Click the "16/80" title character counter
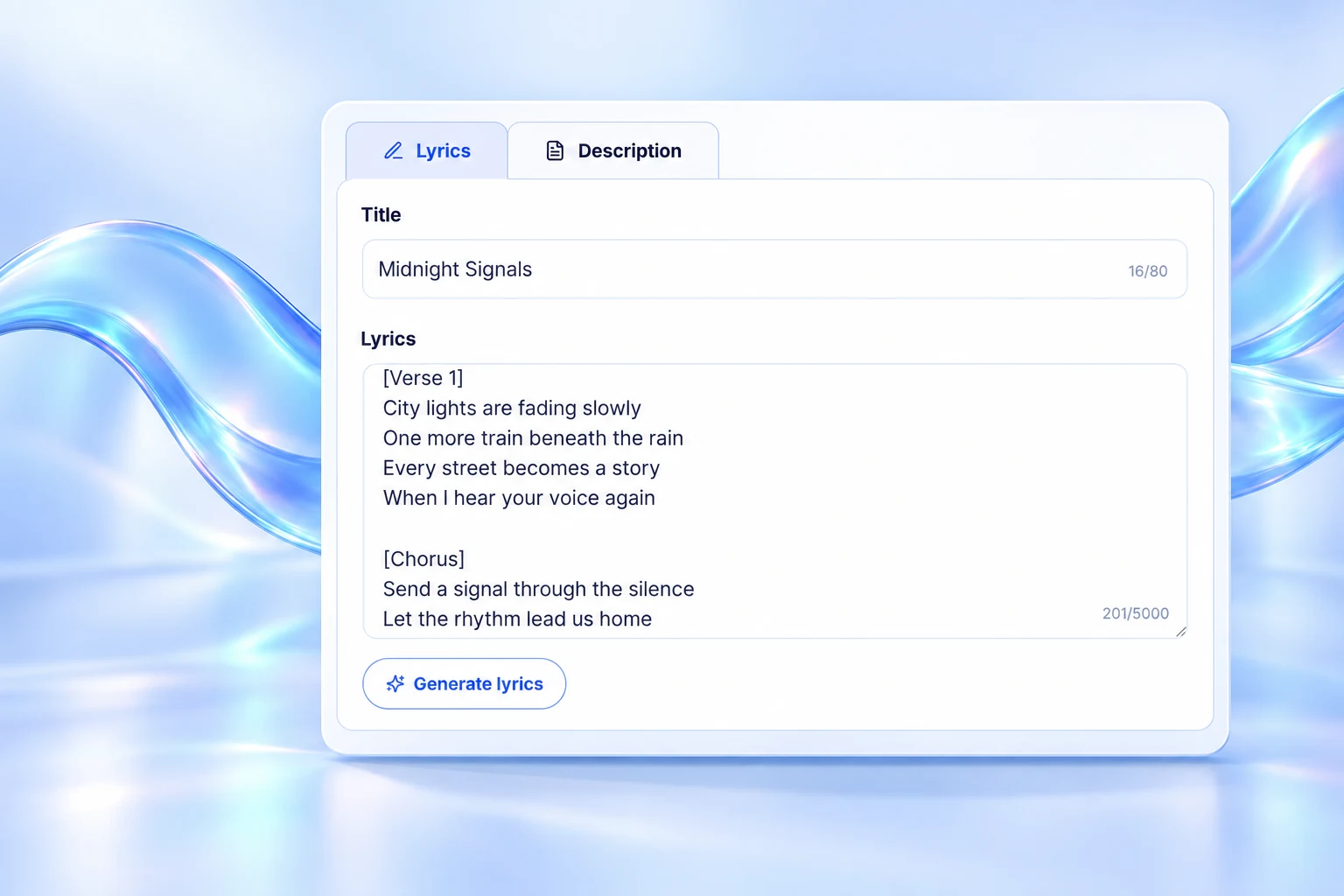 pyautogui.click(x=1148, y=271)
